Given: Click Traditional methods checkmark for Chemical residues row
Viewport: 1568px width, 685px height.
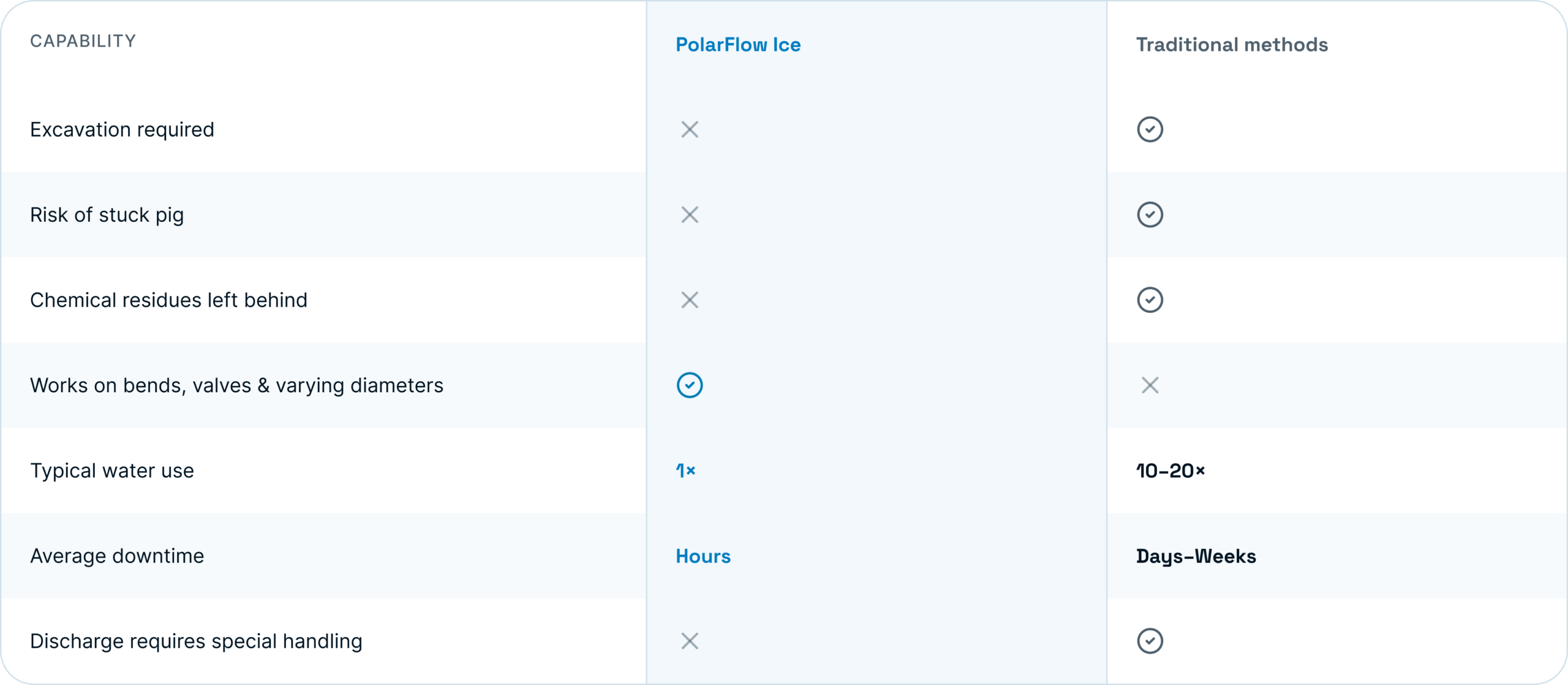Looking at the screenshot, I should pos(1150,300).
